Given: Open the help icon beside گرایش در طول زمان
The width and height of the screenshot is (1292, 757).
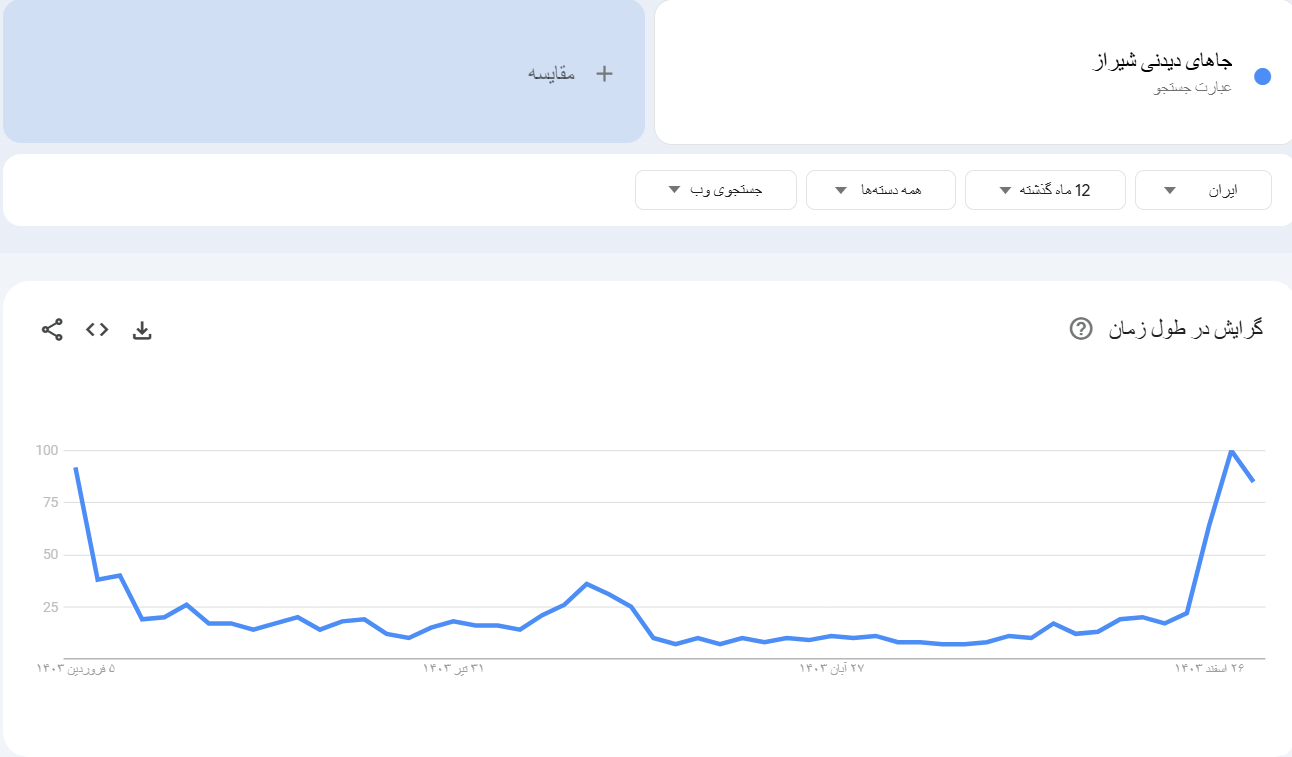Looking at the screenshot, I should click(1080, 328).
